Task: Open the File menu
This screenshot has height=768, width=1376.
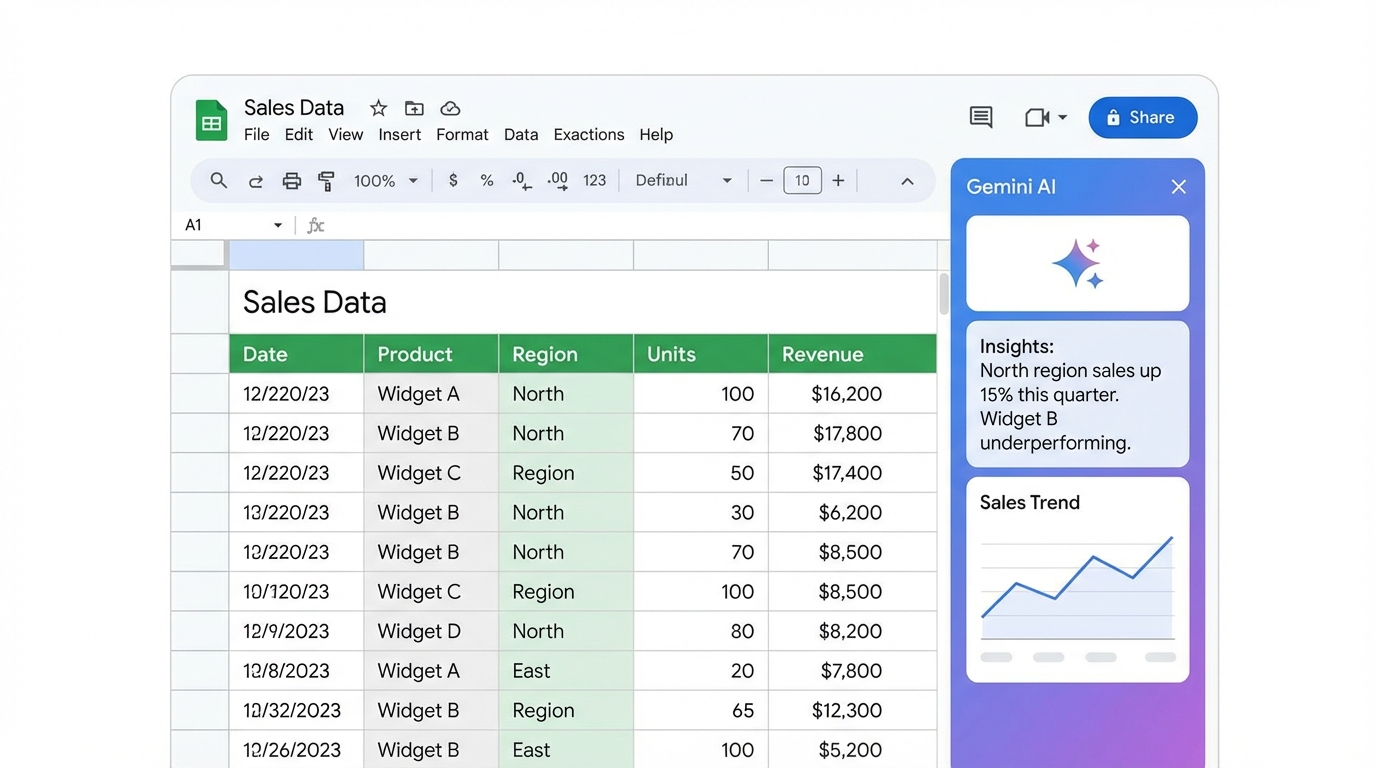Action: pos(257,134)
